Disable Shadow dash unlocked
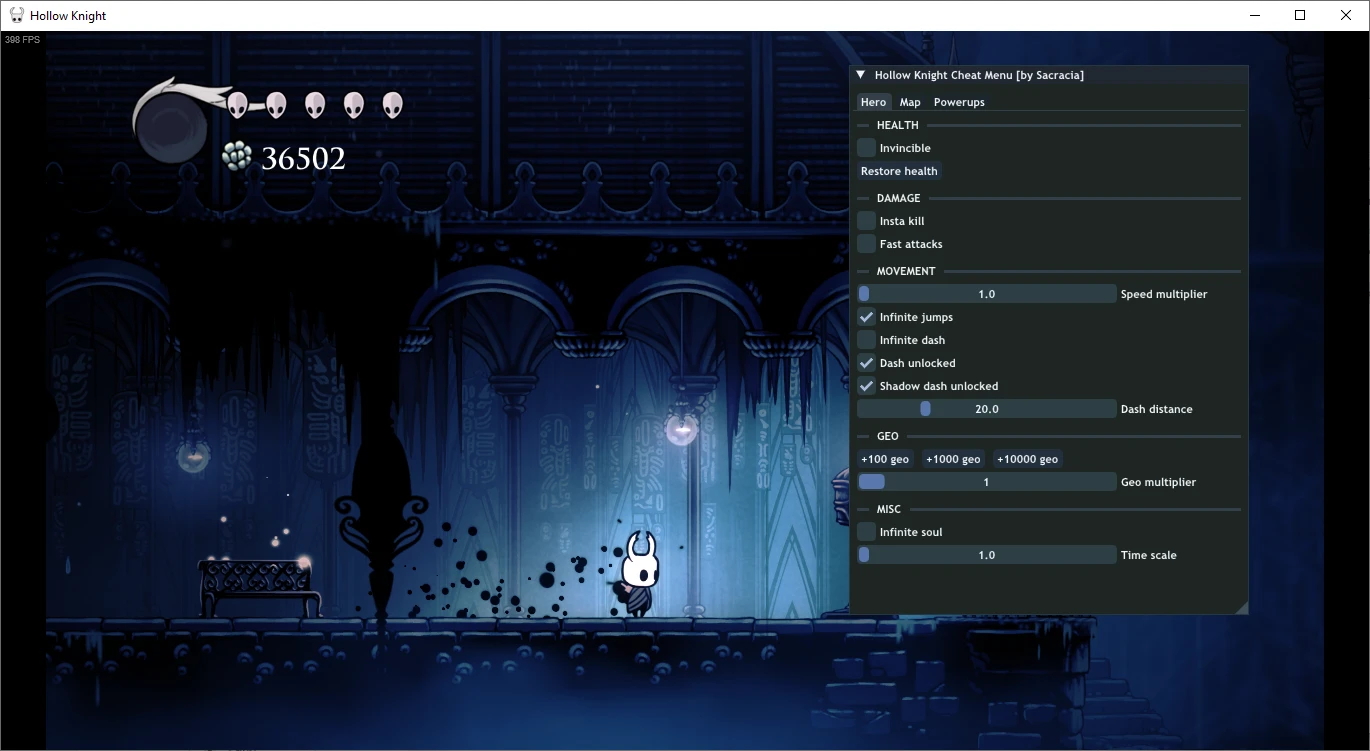Screen dimensions: 1370x751 pyautogui.click(x=865, y=385)
